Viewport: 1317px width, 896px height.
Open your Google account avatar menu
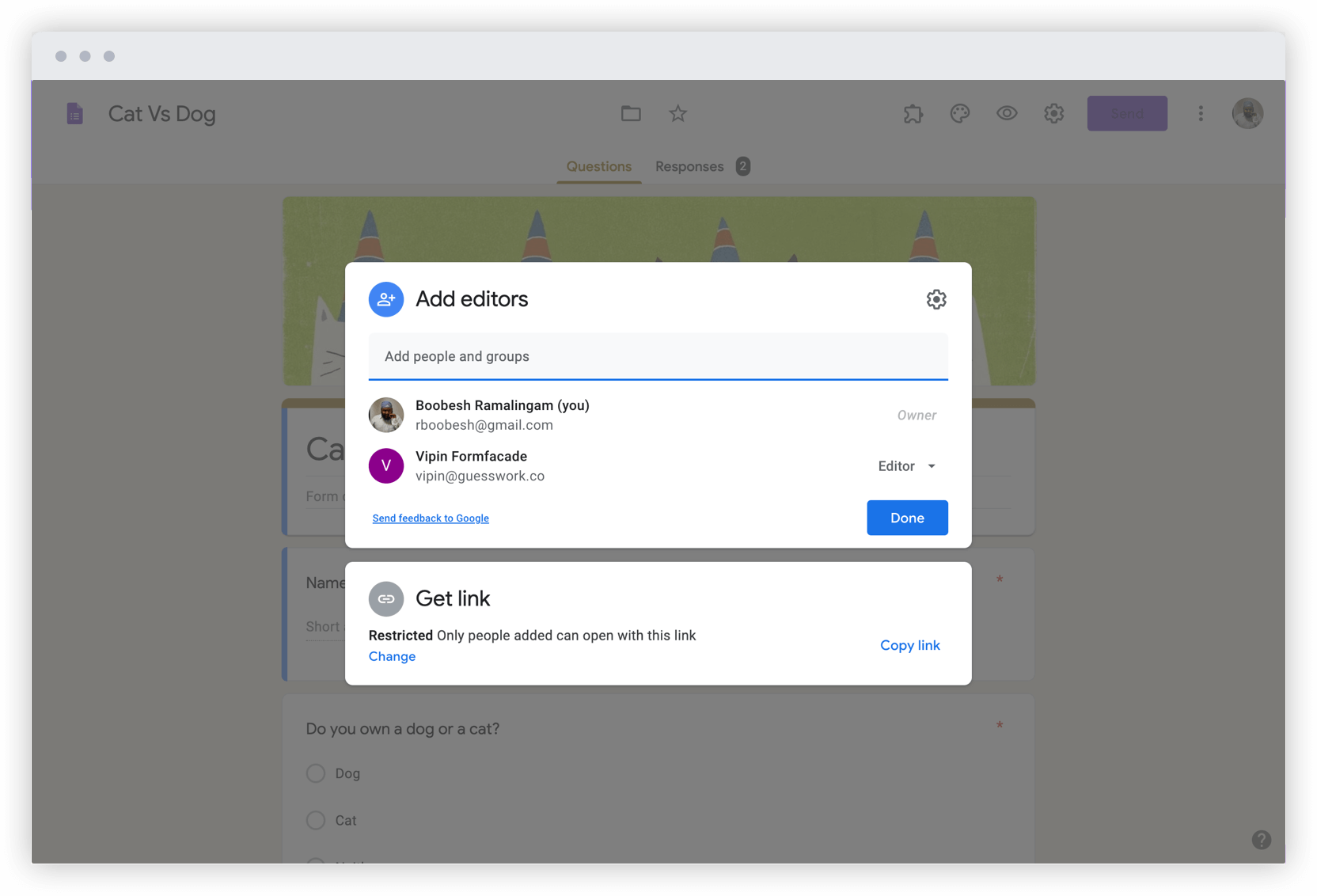(x=1247, y=113)
